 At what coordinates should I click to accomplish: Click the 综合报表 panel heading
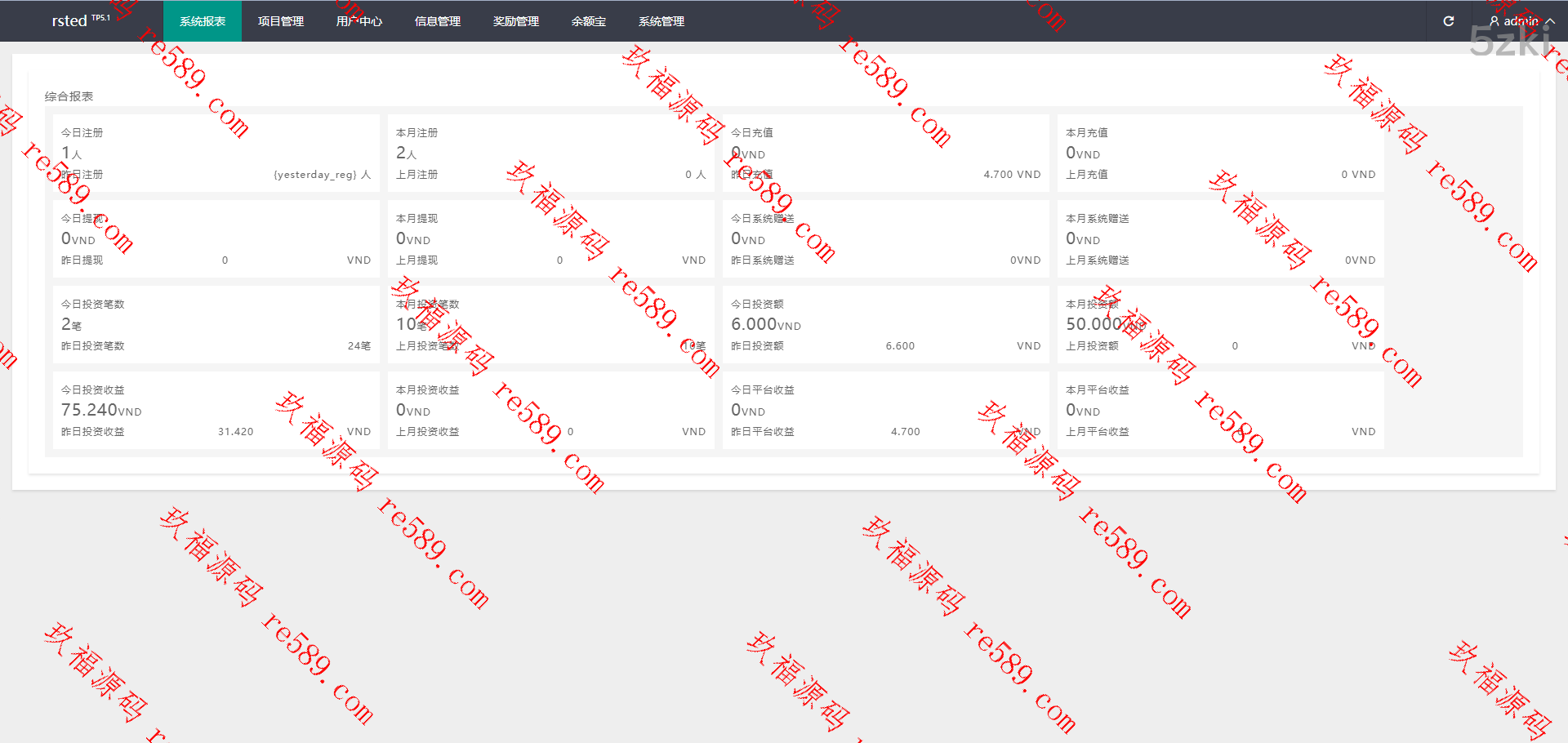pyautogui.click(x=69, y=96)
